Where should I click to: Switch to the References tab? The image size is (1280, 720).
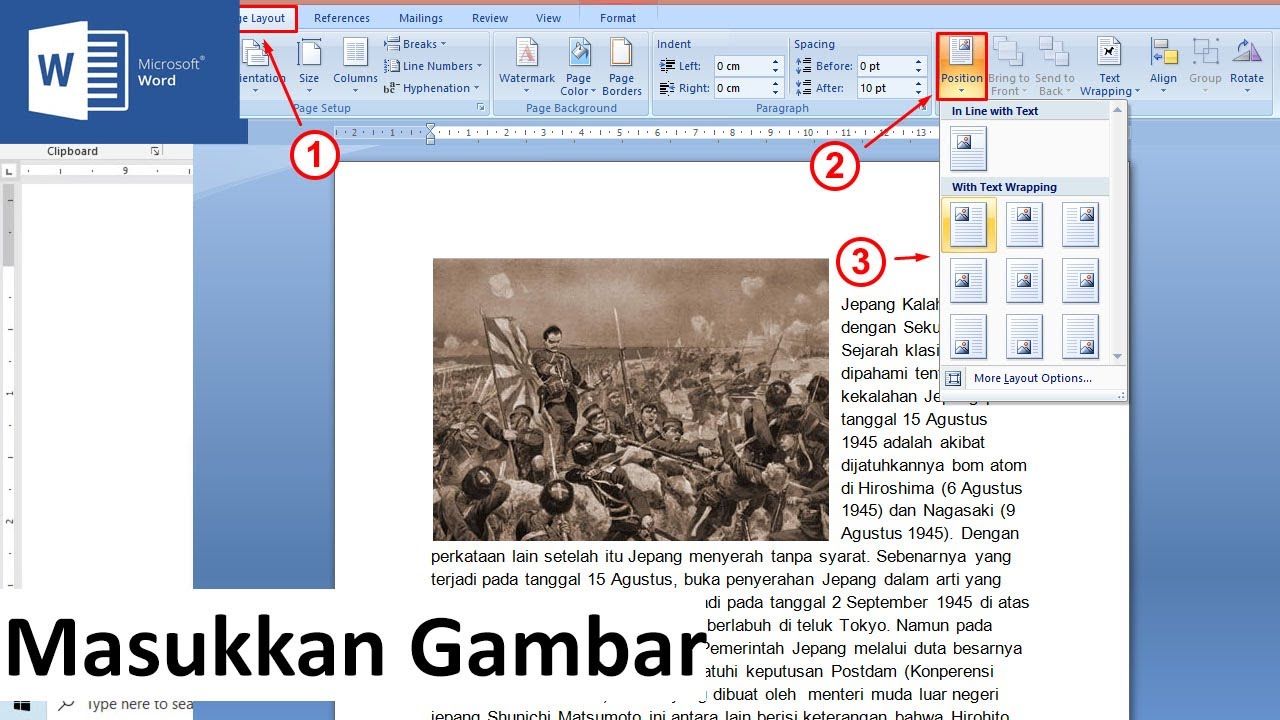(x=342, y=18)
